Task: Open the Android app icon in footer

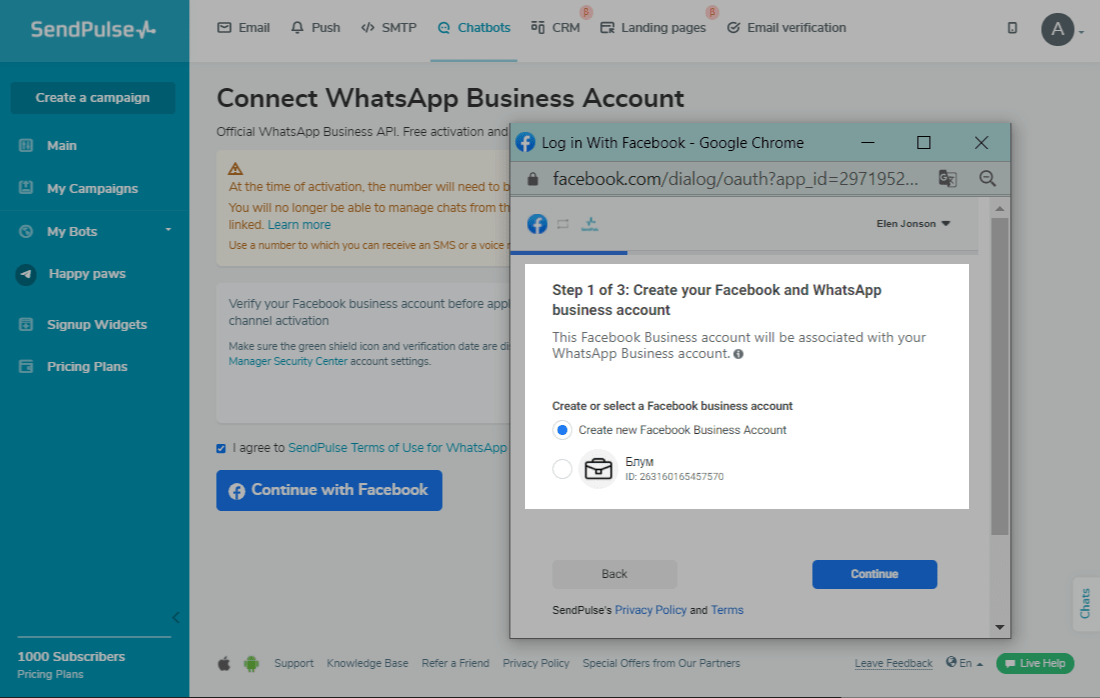Action: click(251, 663)
